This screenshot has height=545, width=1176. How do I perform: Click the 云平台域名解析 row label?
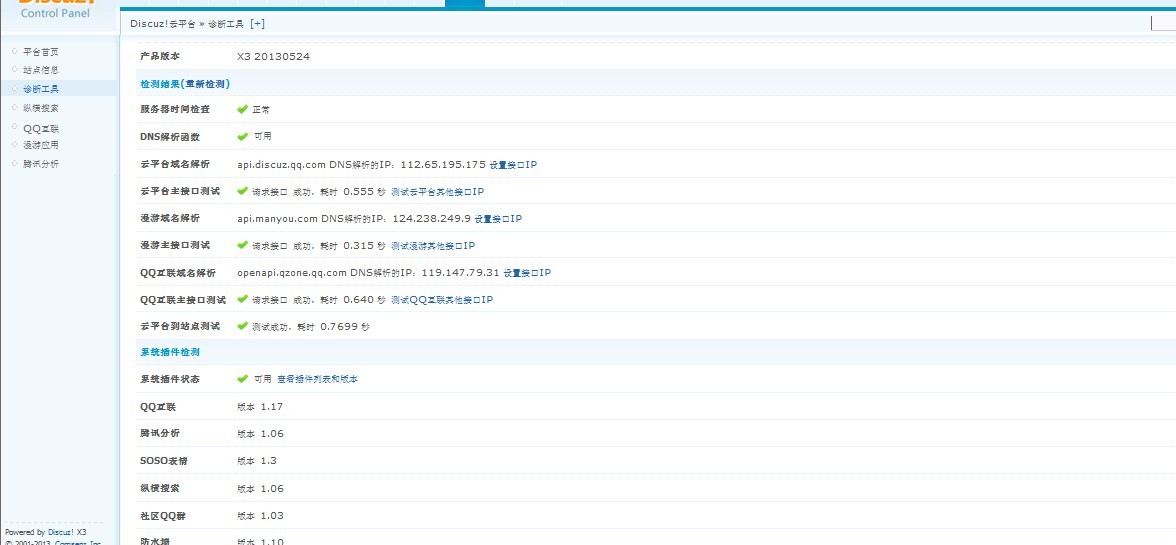point(175,164)
